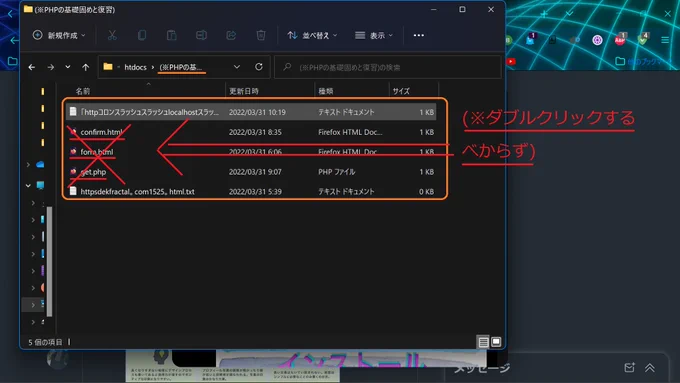Select the httpコロンスラッシュ text file
This screenshot has width=680, height=383.
(251, 112)
